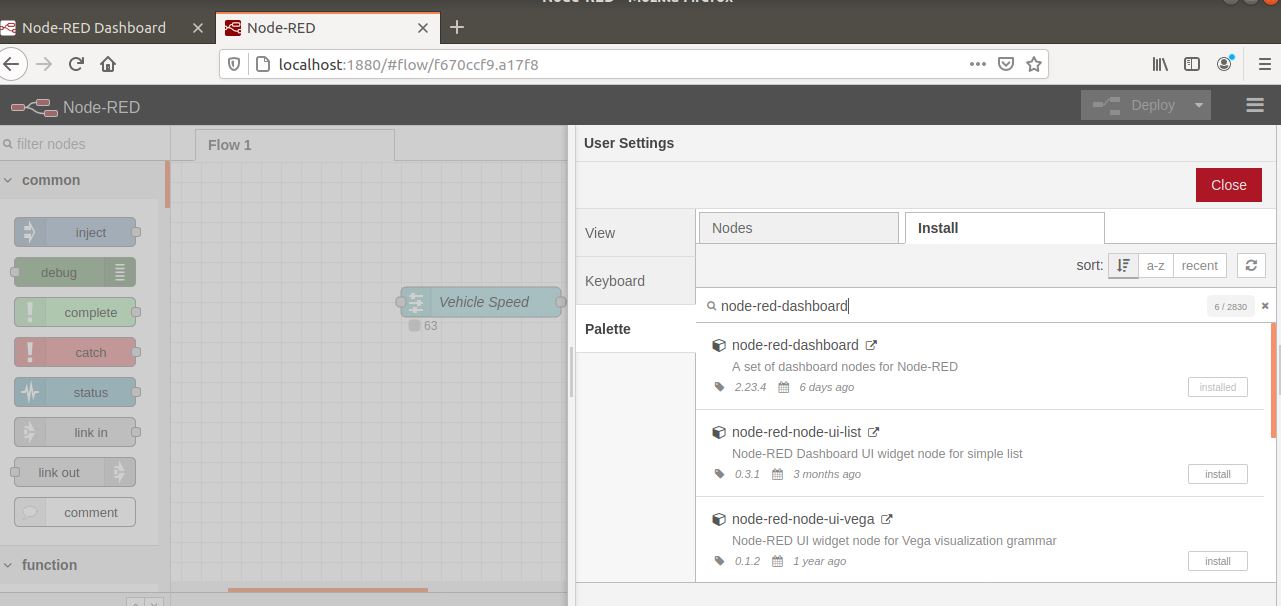1281x606 pixels.
Task: Click the node-red-dashboard module name
Action: coord(795,345)
